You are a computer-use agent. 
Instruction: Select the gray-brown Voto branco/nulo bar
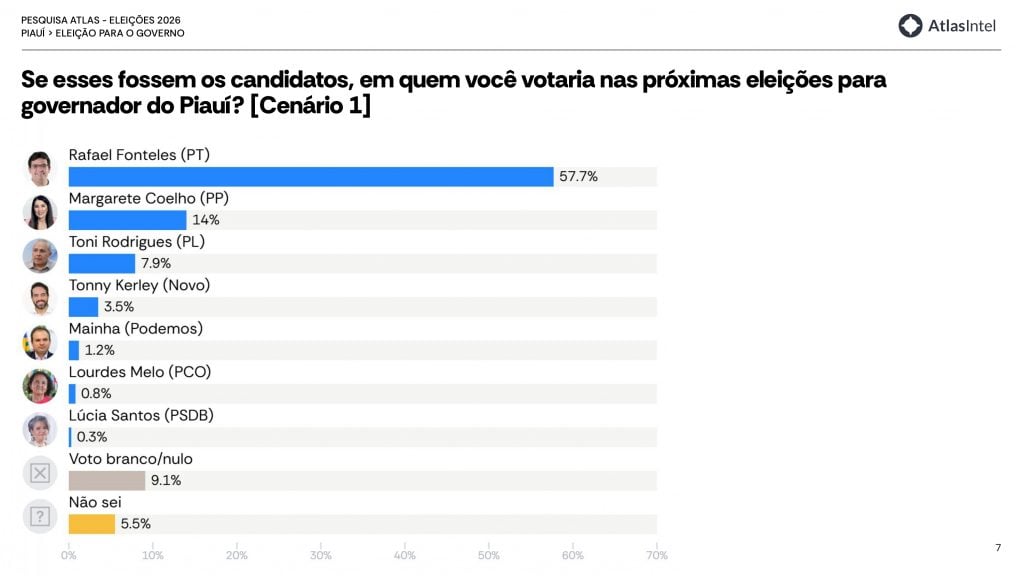[x=106, y=481]
